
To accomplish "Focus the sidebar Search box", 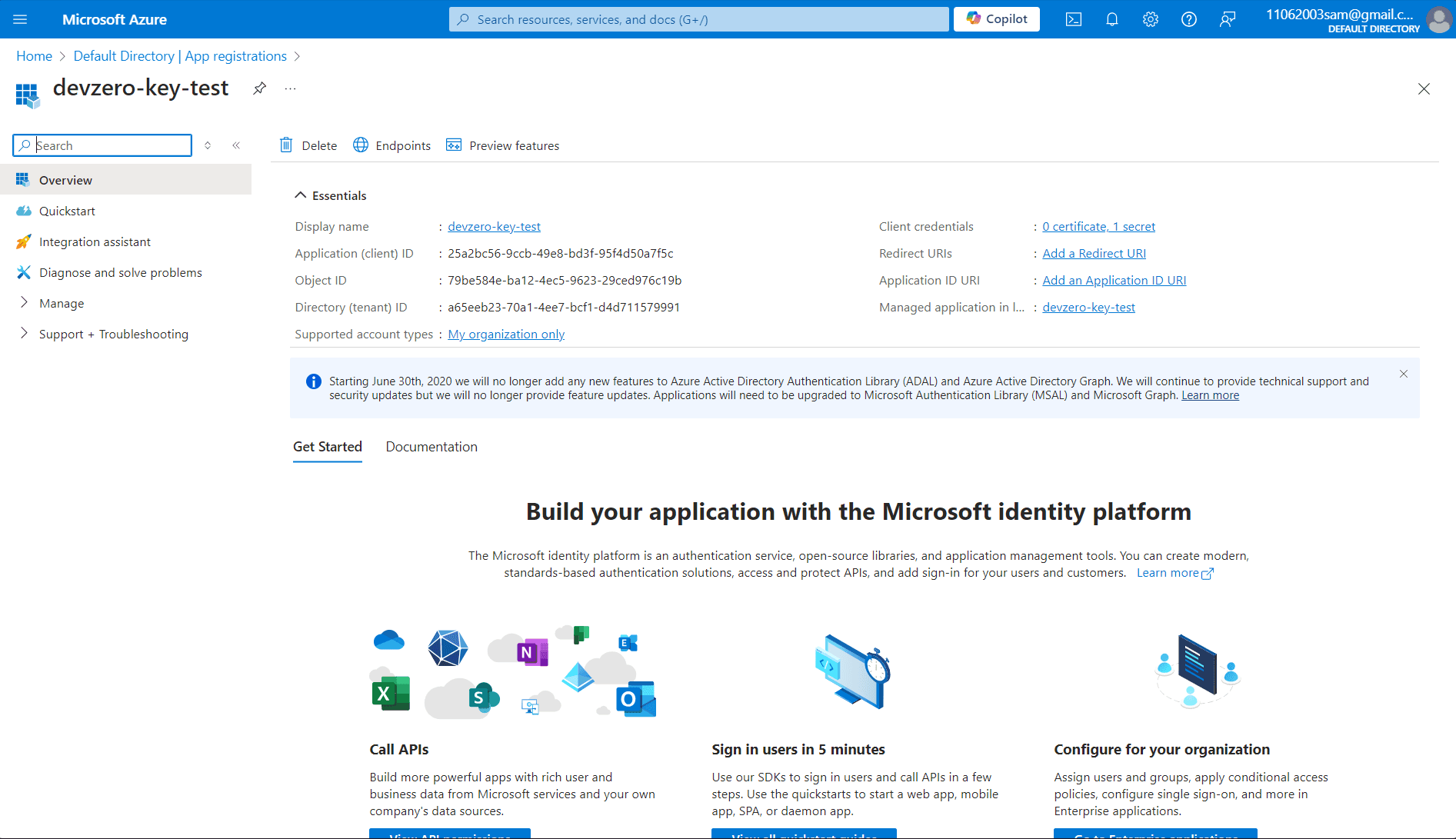I will (102, 145).
